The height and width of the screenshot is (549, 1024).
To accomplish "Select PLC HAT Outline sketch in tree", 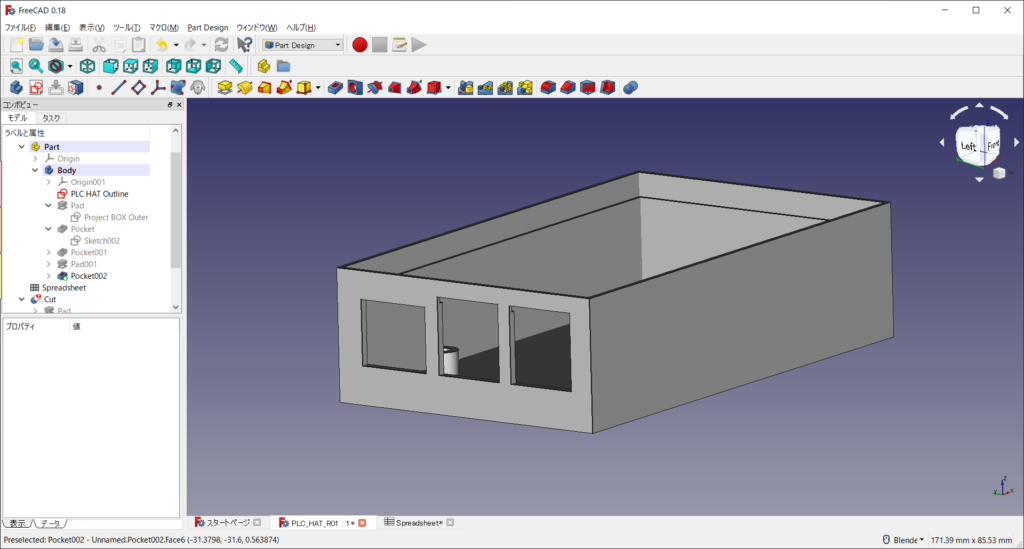I will pos(99,194).
